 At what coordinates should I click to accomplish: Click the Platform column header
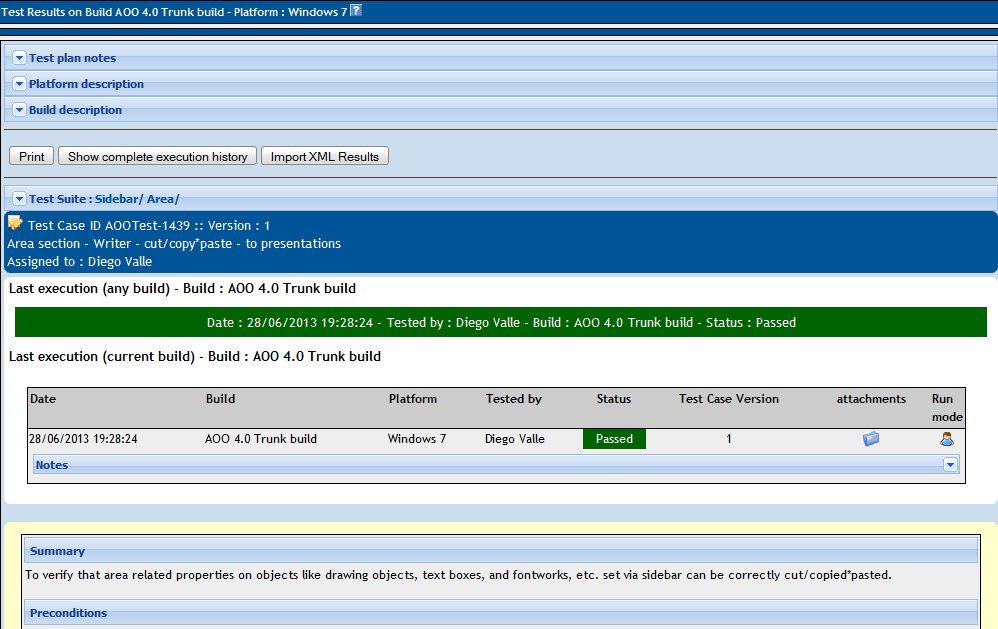(413, 399)
